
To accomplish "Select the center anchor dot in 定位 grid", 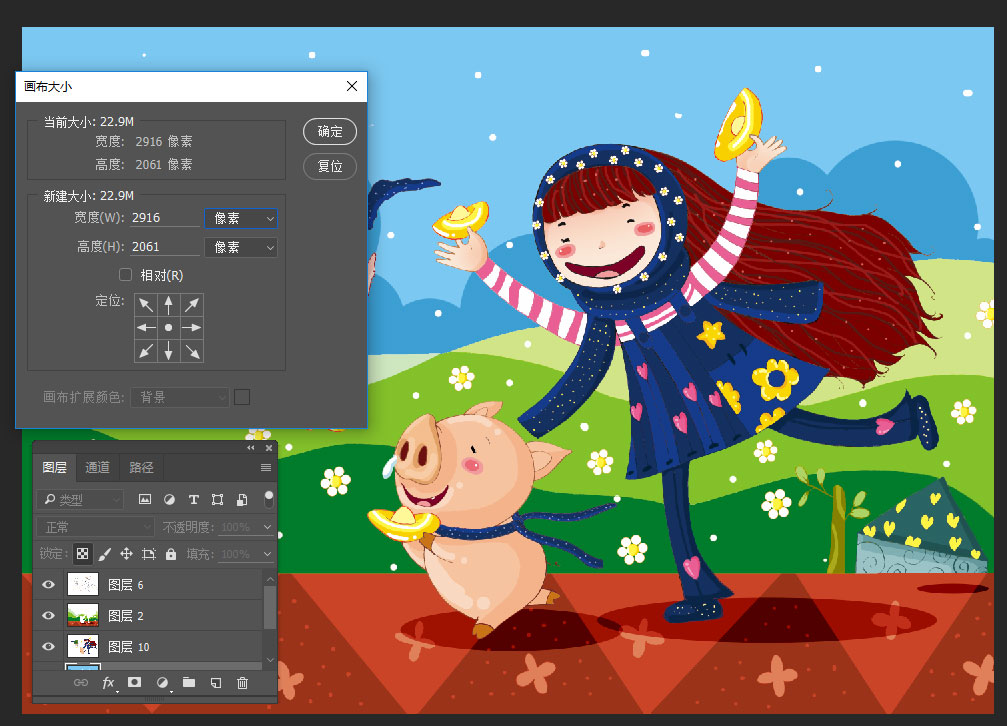I will pos(169,328).
